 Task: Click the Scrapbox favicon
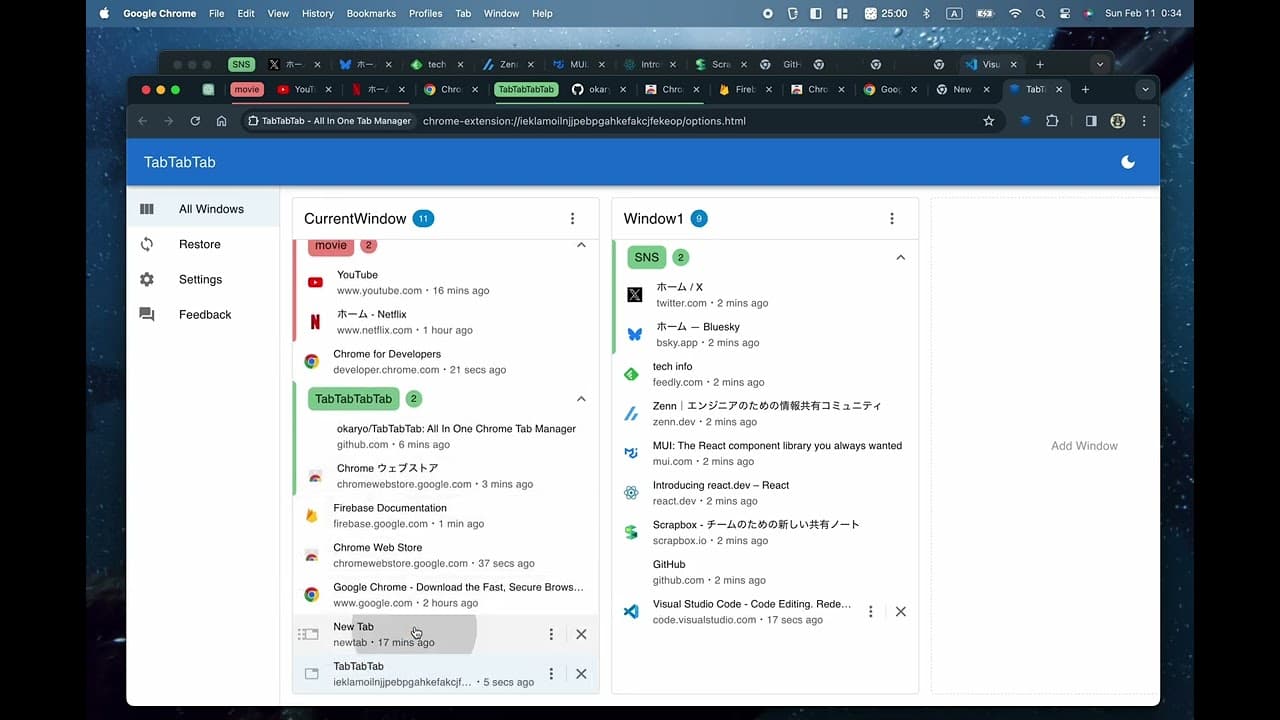coord(631,532)
